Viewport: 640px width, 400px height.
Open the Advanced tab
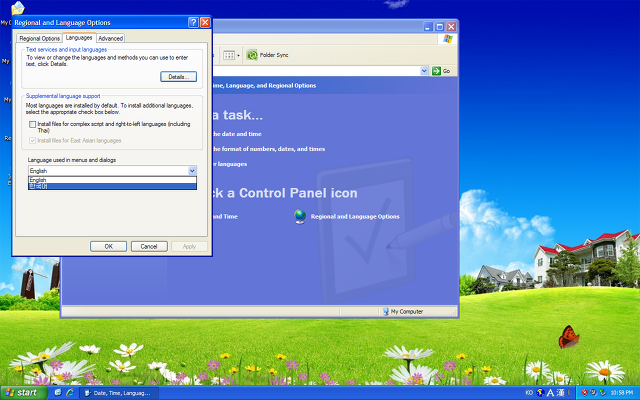pos(111,38)
